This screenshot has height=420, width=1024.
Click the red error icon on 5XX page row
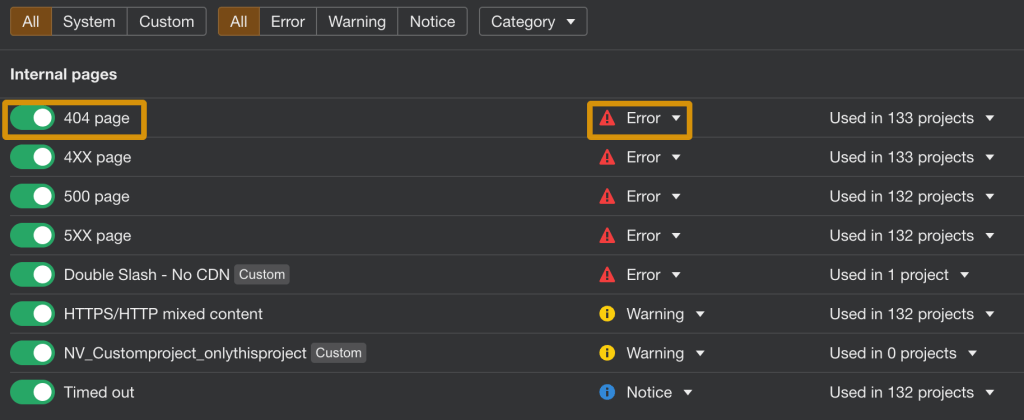click(x=606, y=236)
